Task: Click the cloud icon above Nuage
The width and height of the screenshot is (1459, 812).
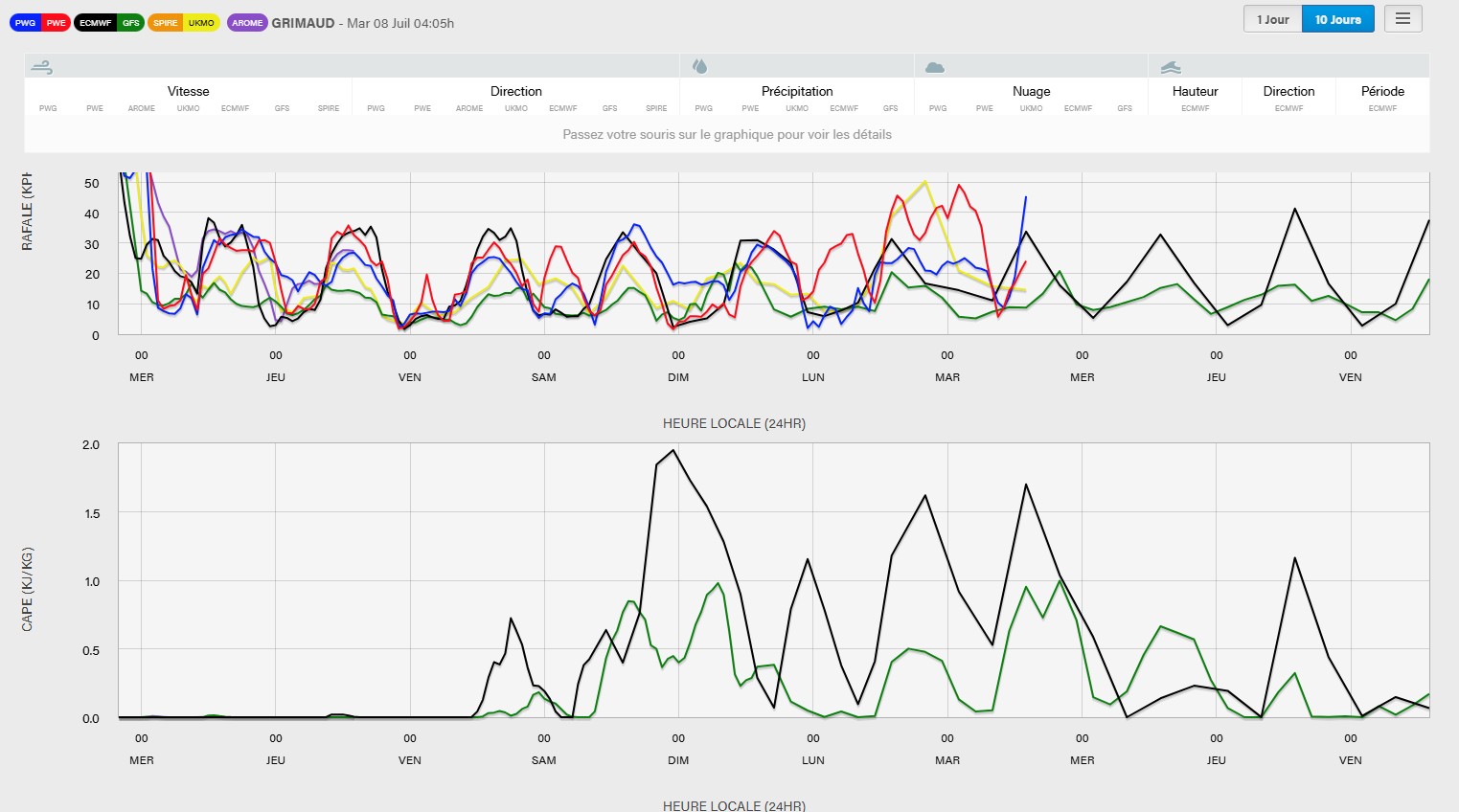Action: click(x=935, y=67)
